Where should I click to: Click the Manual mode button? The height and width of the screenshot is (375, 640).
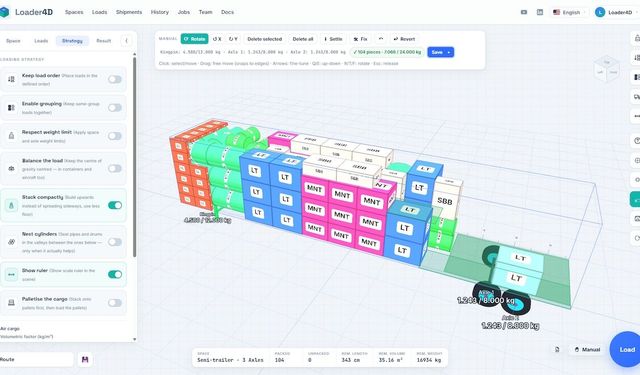pyautogui.click(x=587, y=350)
